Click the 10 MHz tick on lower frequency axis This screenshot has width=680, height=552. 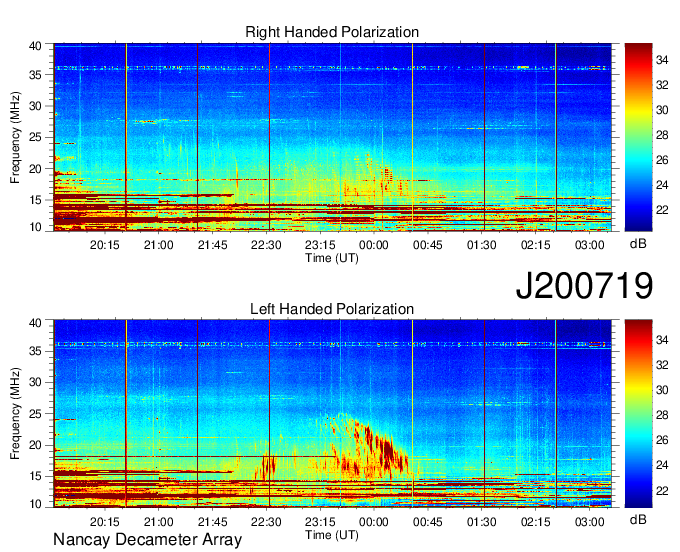(36, 504)
